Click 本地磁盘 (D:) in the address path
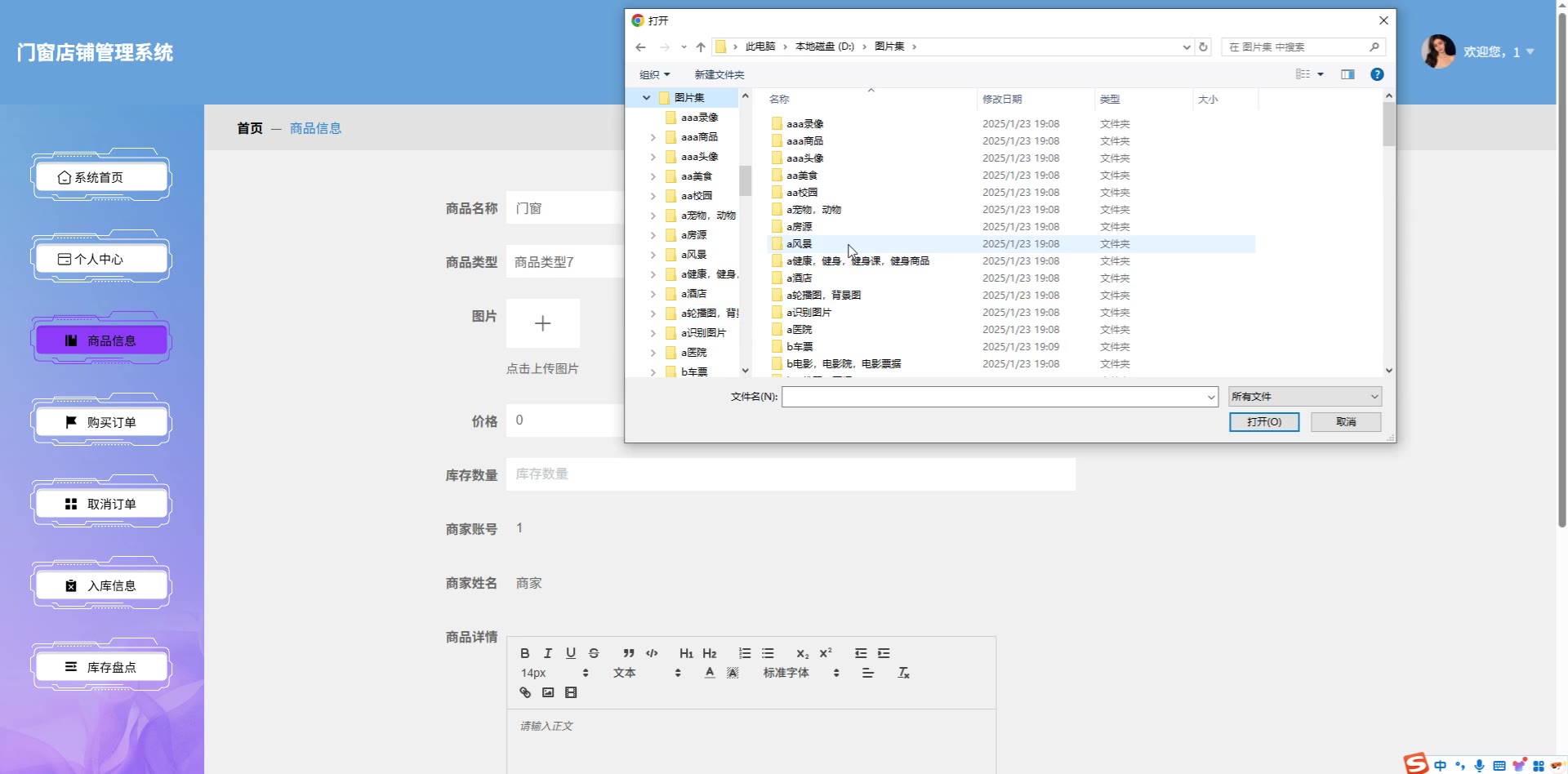The width and height of the screenshot is (1568, 774). tap(825, 47)
